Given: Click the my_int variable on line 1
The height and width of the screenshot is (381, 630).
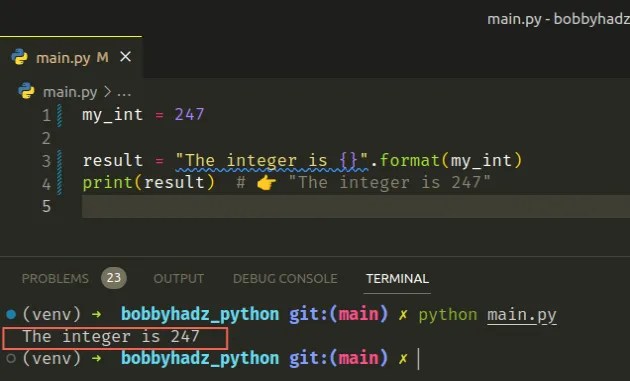Looking at the screenshot, I should [x=112, y=115].
